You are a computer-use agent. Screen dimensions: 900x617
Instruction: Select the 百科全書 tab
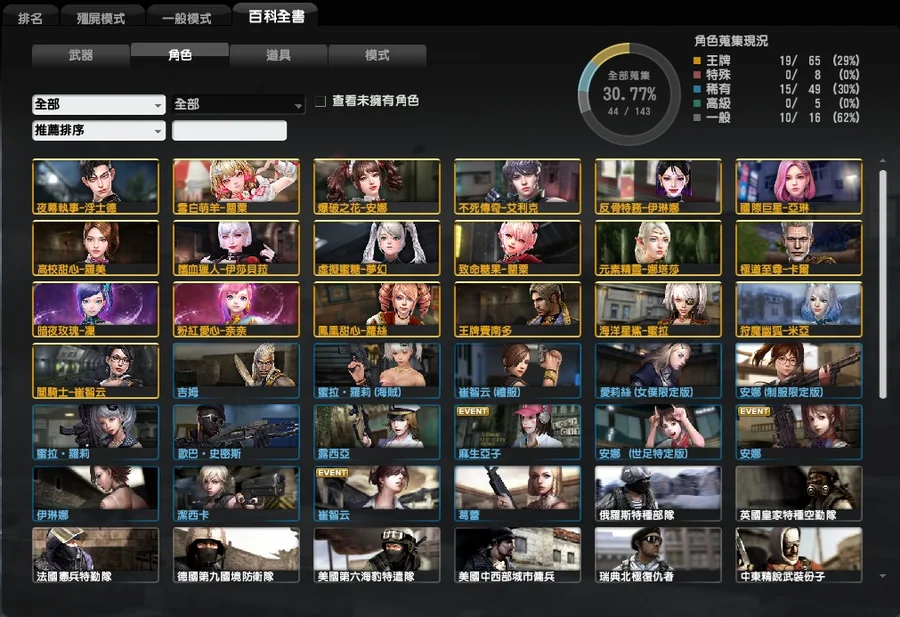[x=276, y=15]
